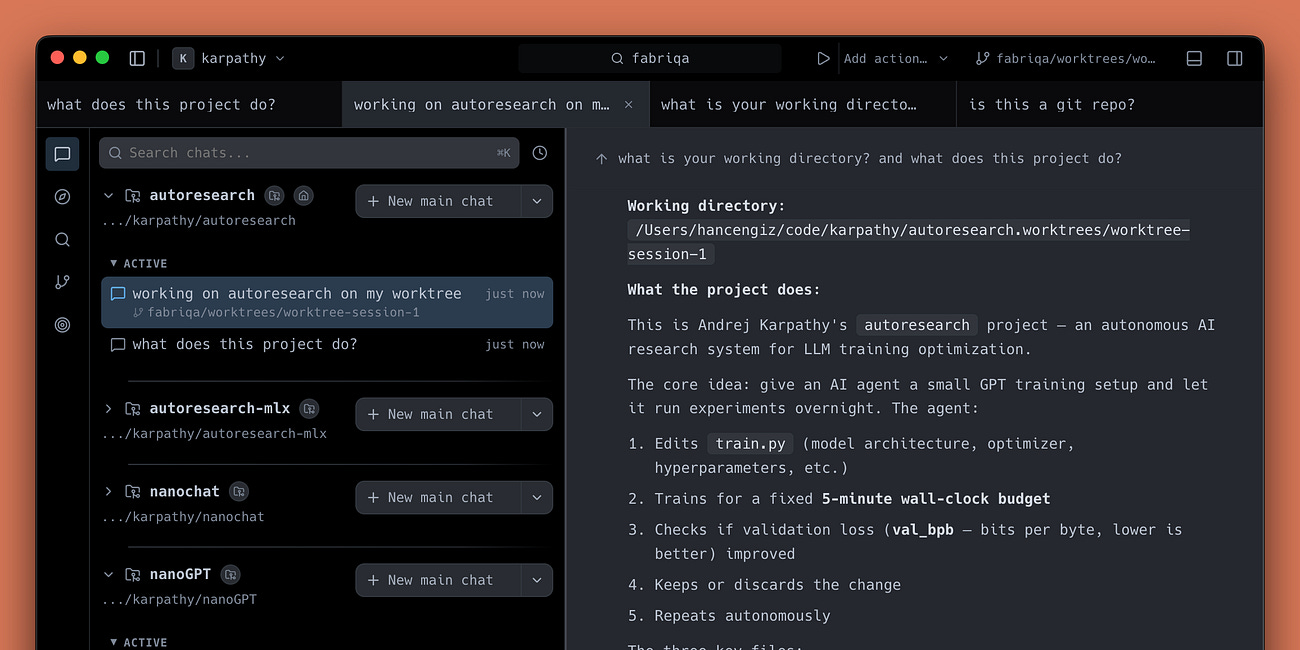Open dropdown arrow next to nanoGPT New main chat
Viewport: 1300px width, 650px height.
pyautogui.click(x=537, y=580)
